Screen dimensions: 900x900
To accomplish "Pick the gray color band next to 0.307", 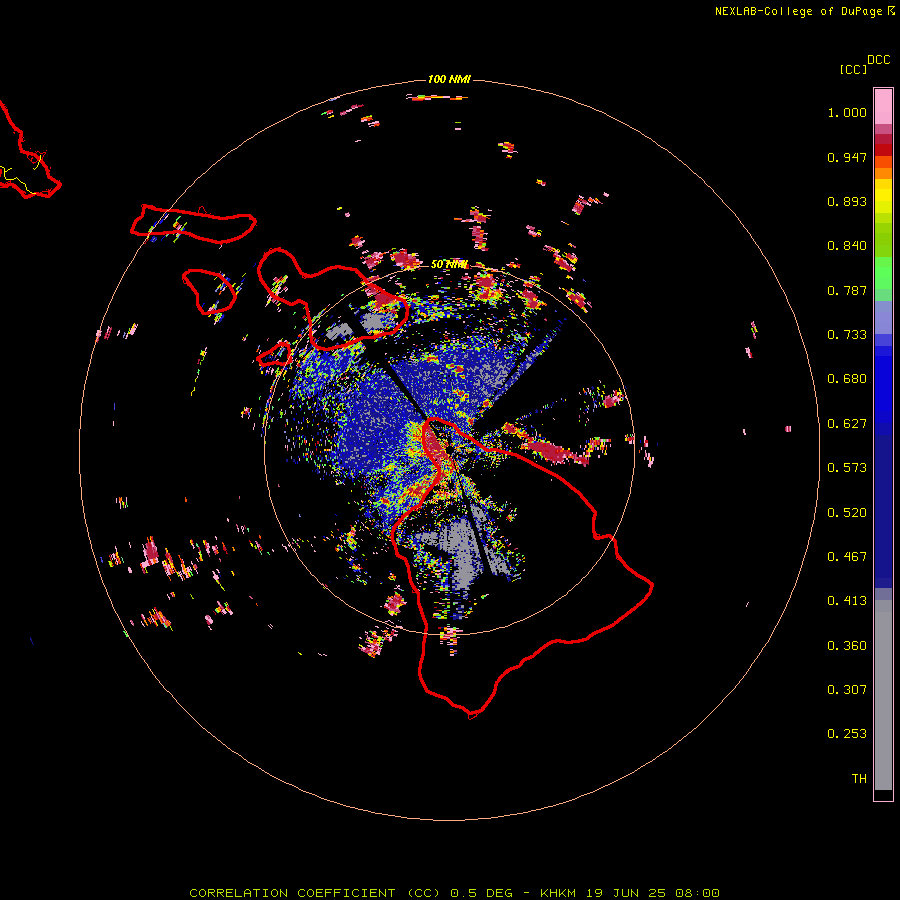I will point(883,695).
